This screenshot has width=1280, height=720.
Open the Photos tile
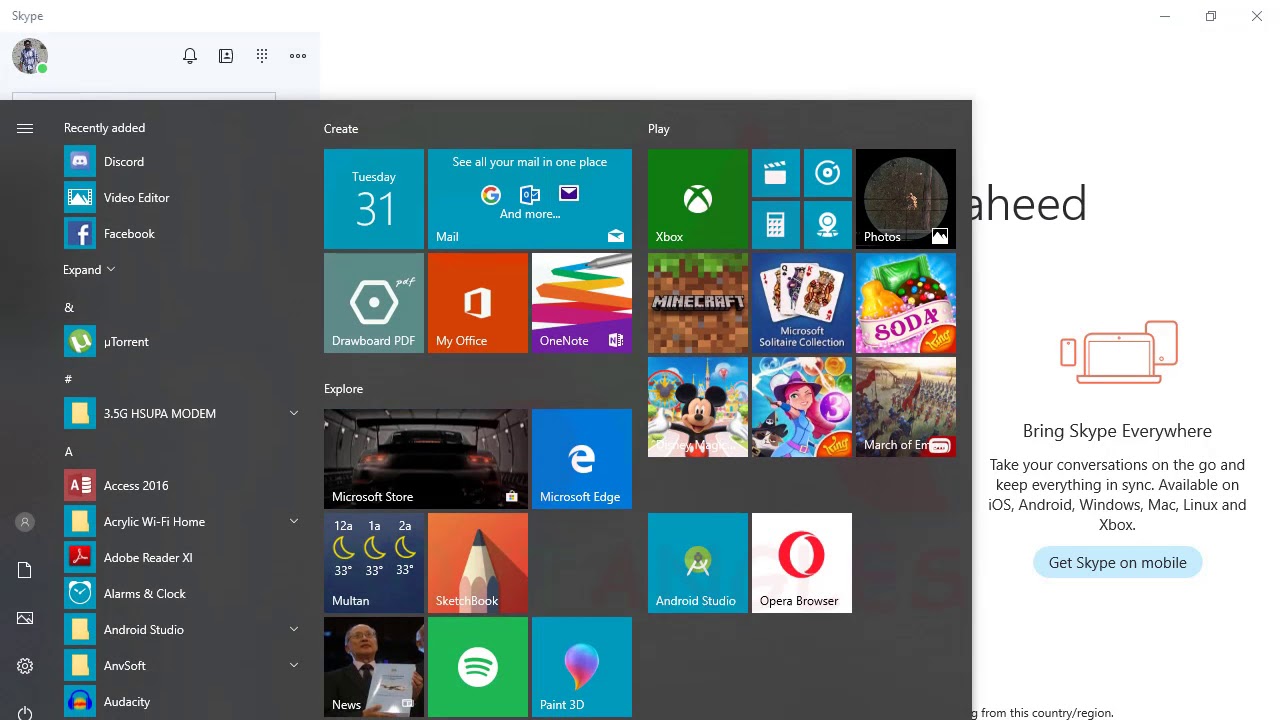[906, 199]
